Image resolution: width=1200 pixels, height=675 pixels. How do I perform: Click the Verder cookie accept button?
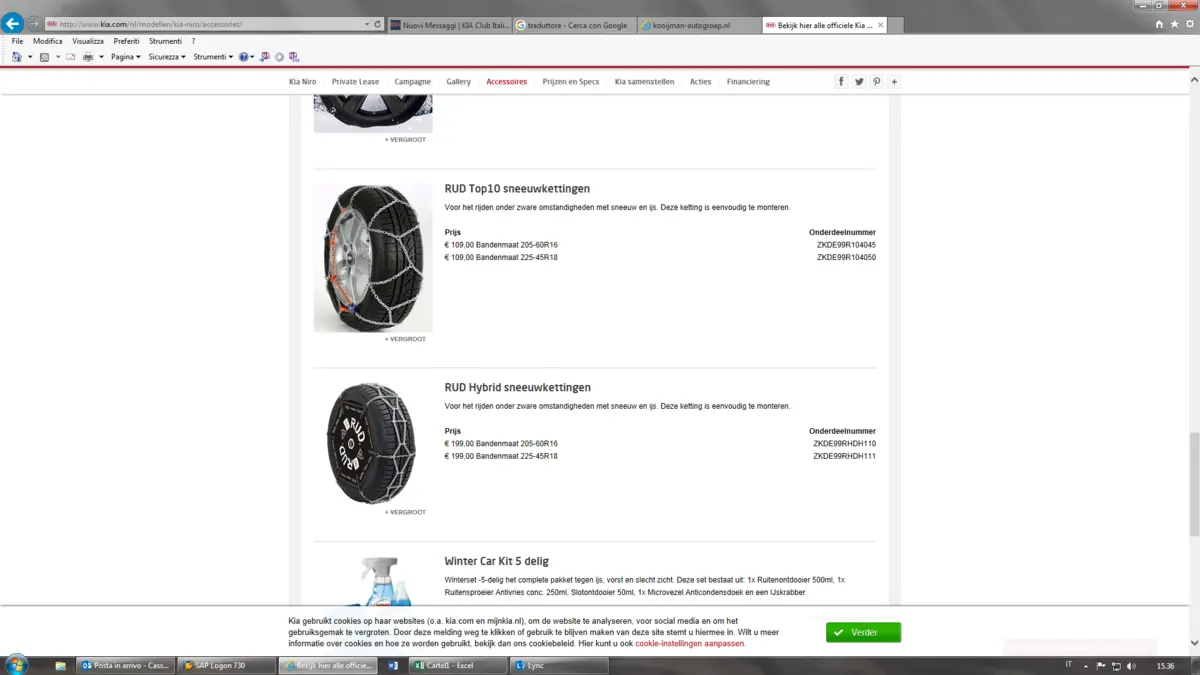(x=863, y=632)
